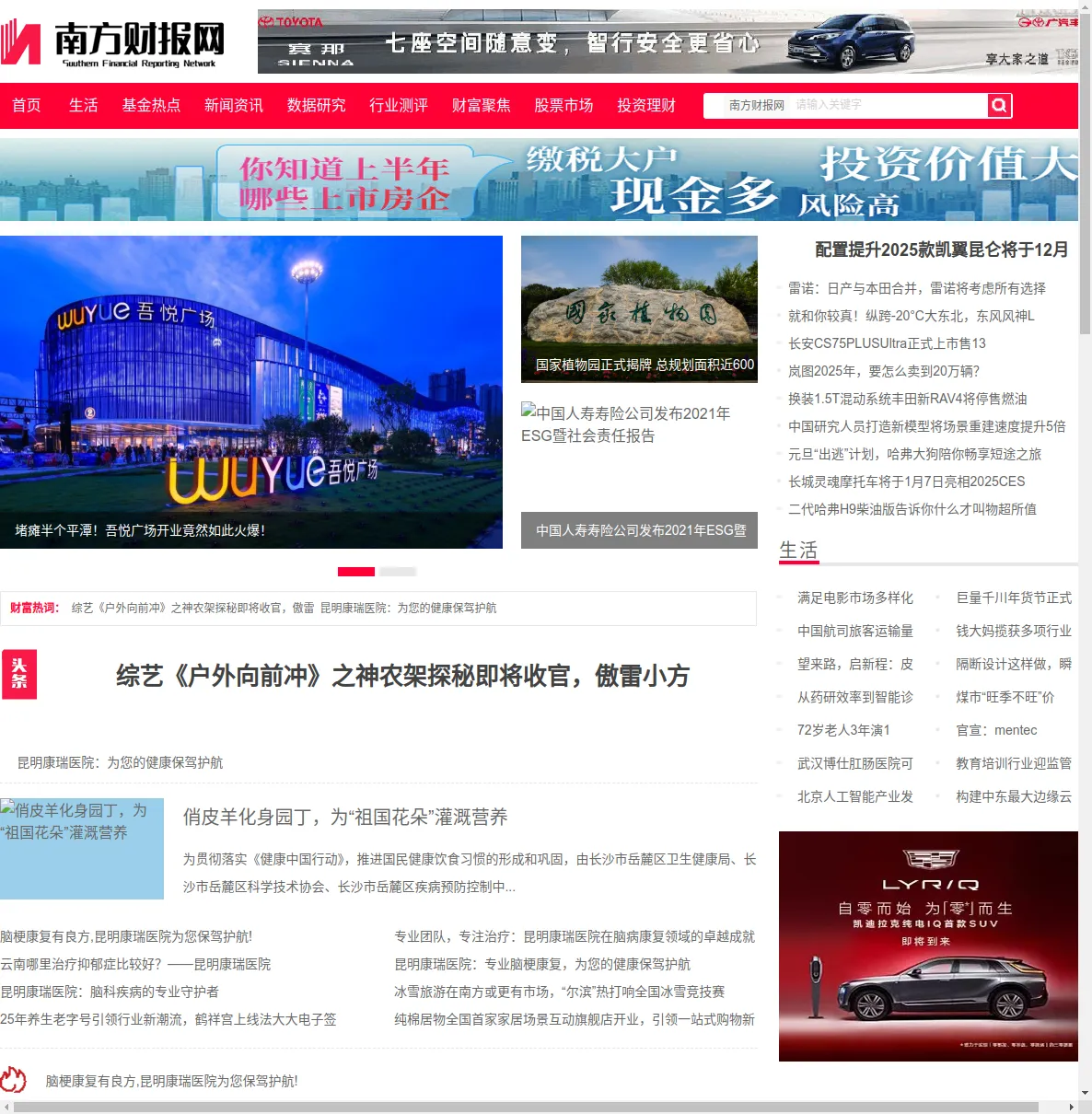Open the 生活 section heading

798,550
